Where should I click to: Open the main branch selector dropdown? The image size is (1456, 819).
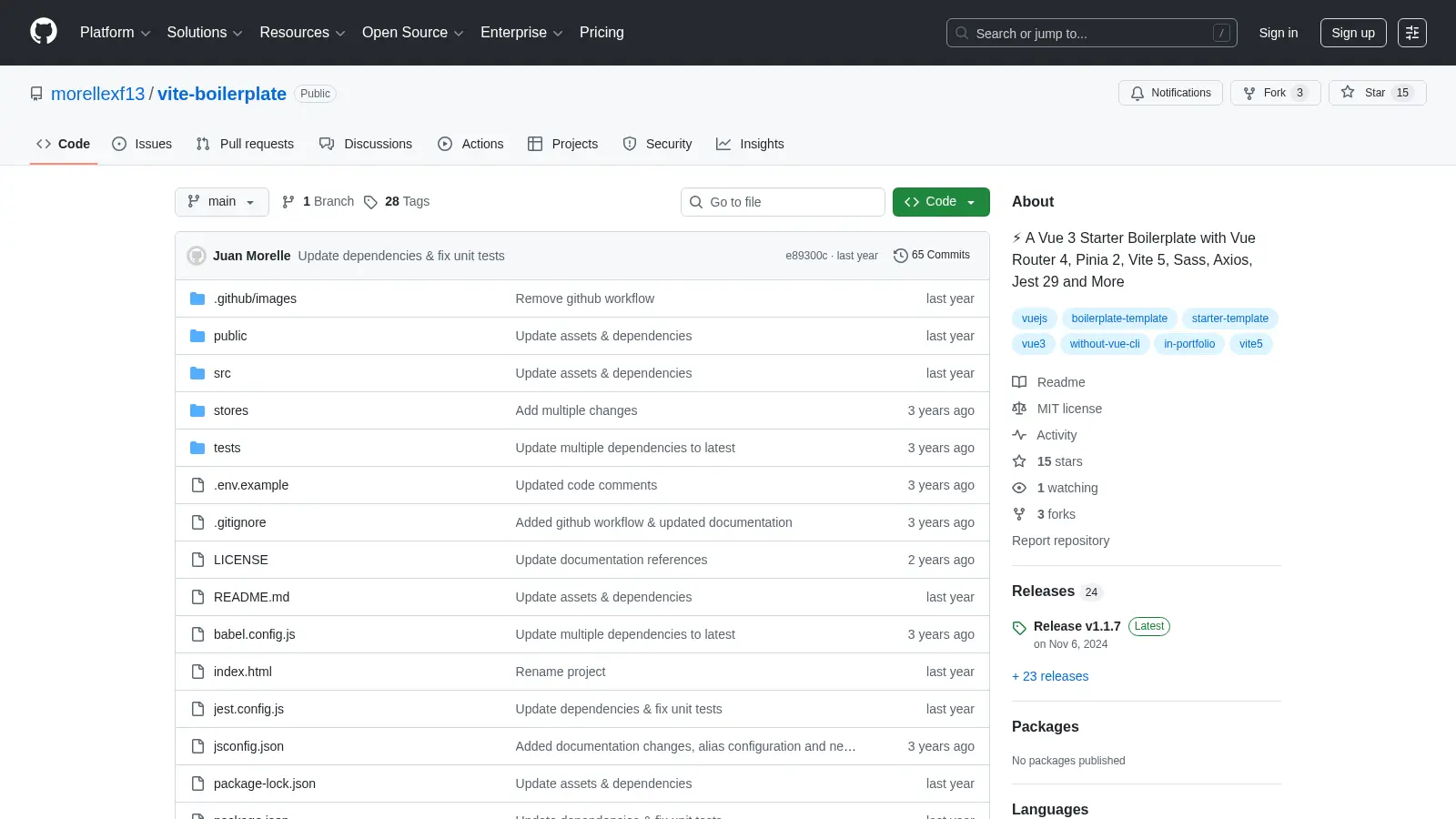(x=222, y=202)
